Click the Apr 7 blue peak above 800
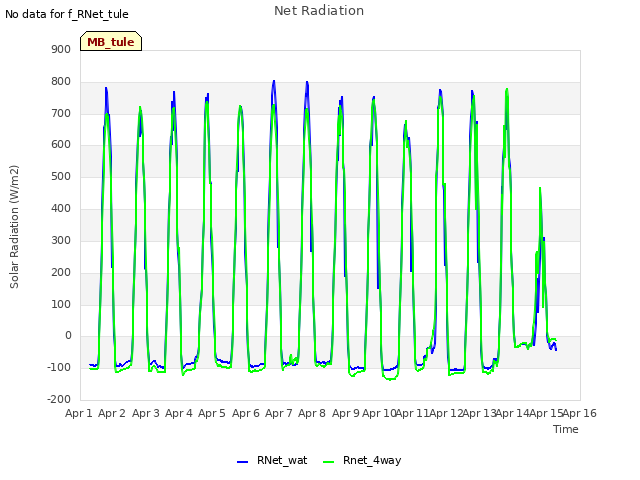 point(274,81)
